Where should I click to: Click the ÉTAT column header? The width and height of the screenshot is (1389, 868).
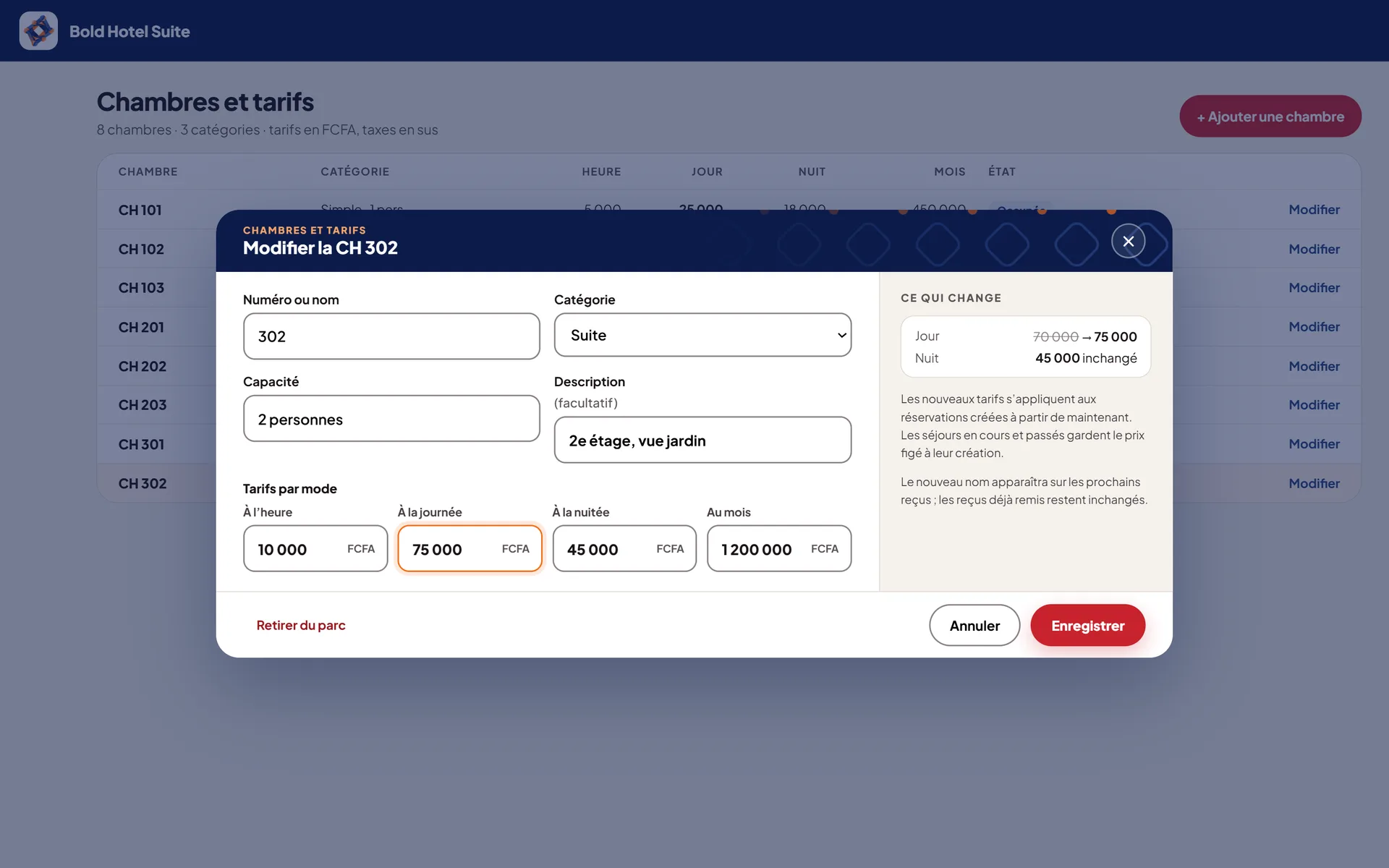coord(1002,171)
